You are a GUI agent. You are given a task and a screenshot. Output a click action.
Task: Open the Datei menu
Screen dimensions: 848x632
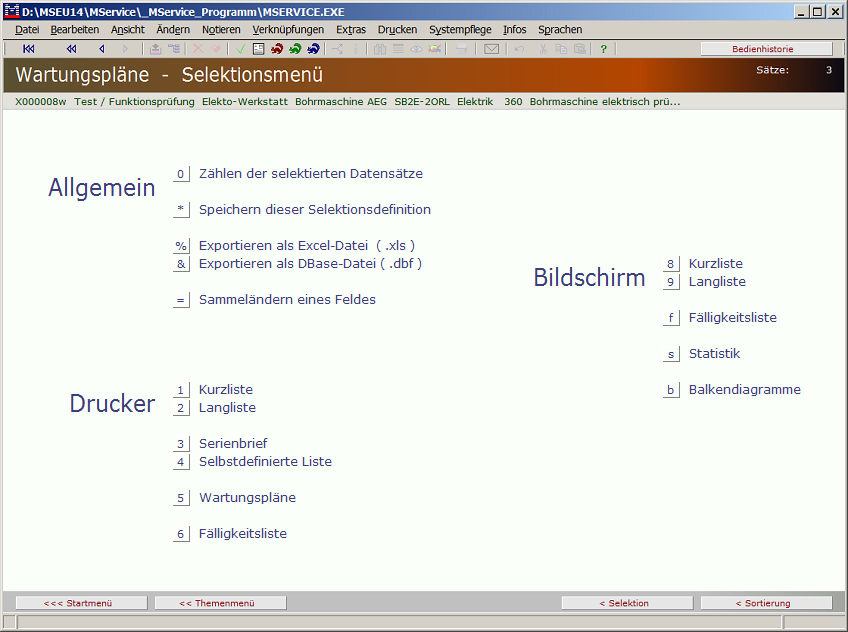coord(27,30)
